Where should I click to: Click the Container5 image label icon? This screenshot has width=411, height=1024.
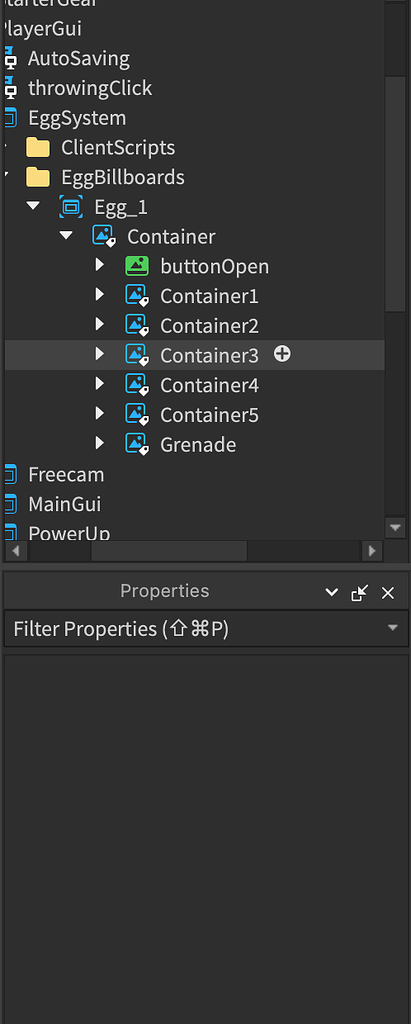pyautogui.click(x=137, y=415)
